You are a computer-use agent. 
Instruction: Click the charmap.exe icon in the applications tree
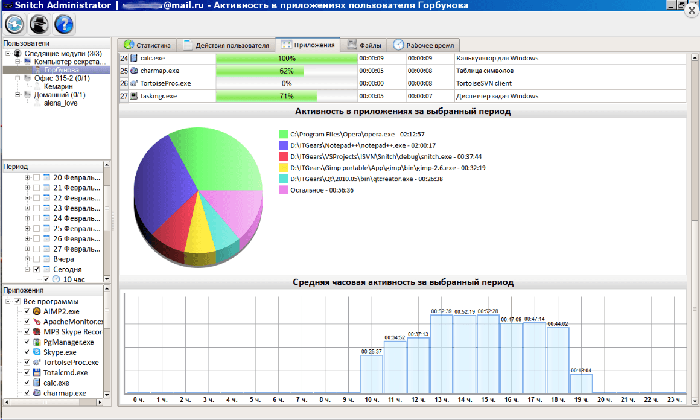37,393
